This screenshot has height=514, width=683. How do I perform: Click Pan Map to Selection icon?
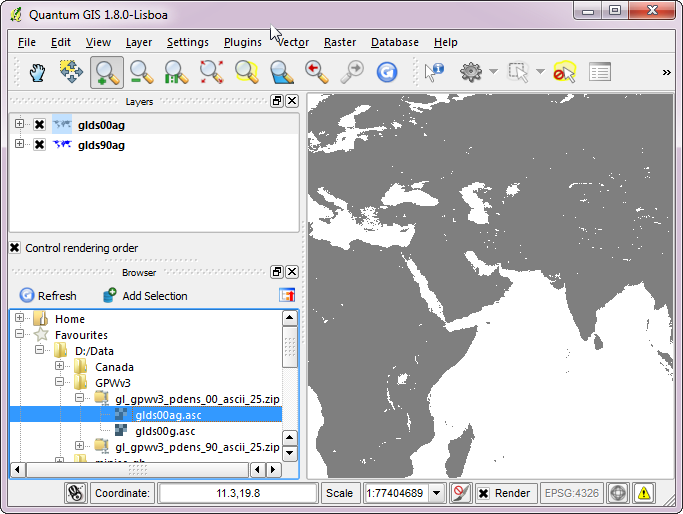point(71,72)
